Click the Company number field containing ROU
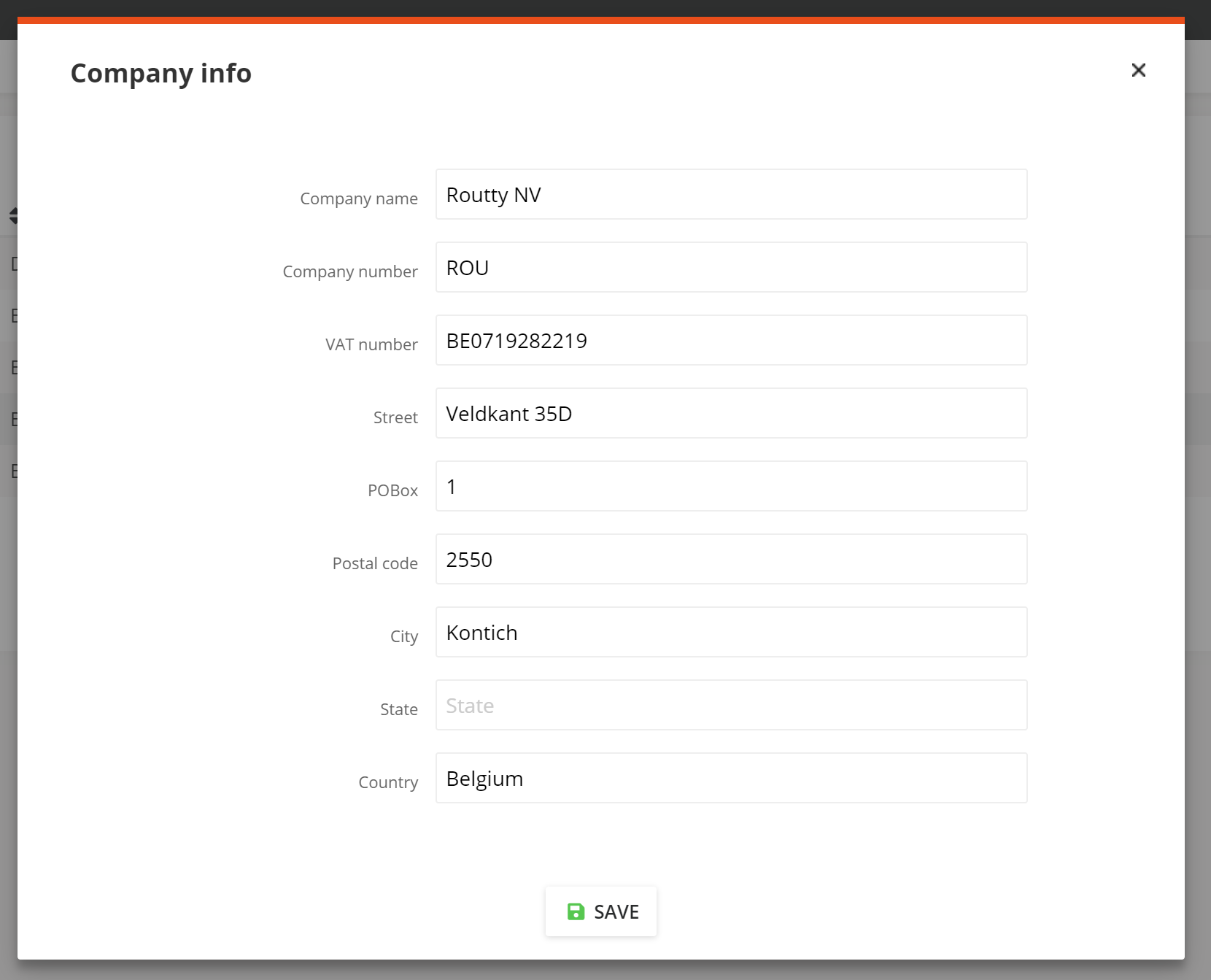 [x=731, y=268]
